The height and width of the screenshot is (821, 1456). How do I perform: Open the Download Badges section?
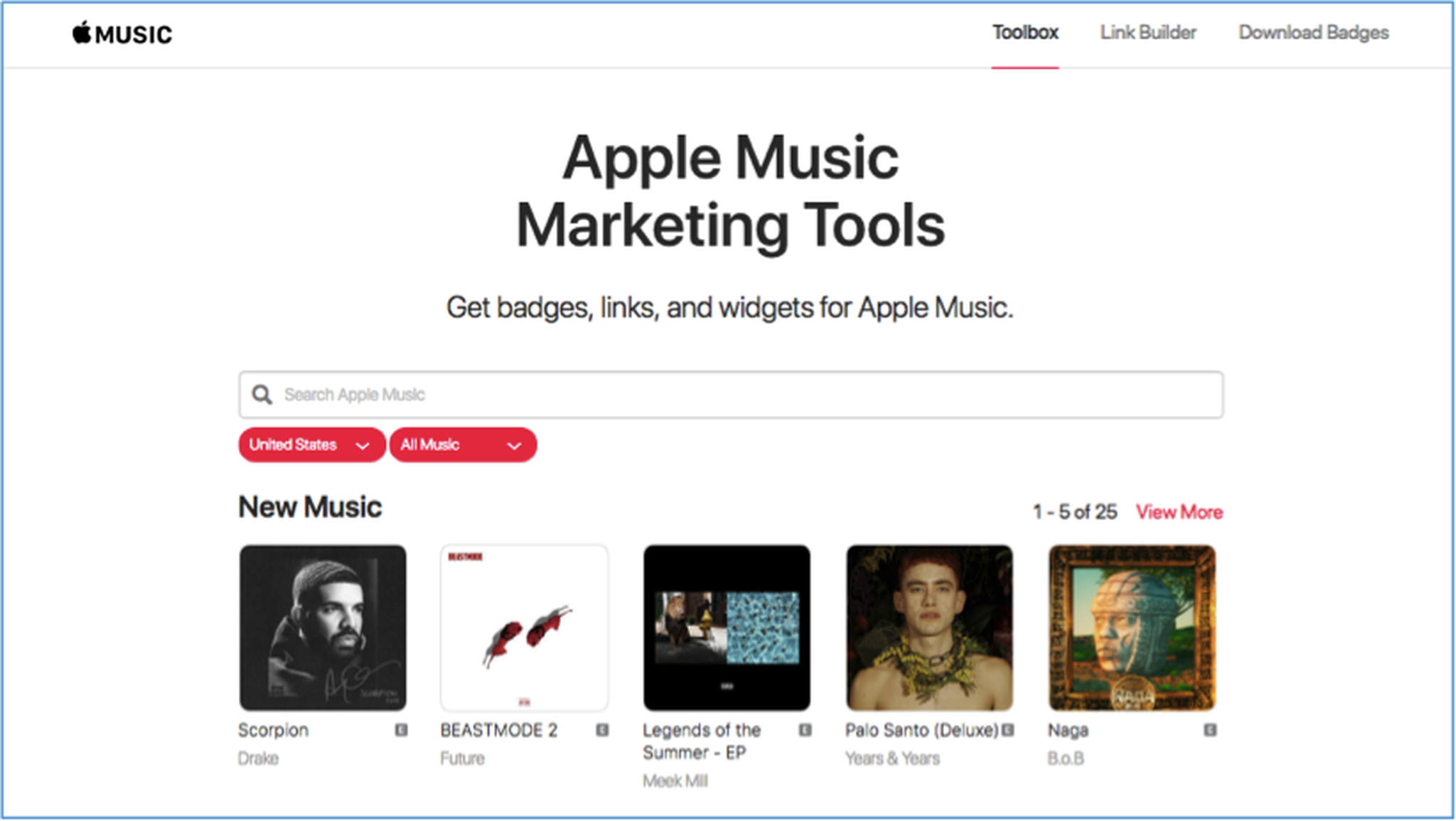(x=1312, y=33)
